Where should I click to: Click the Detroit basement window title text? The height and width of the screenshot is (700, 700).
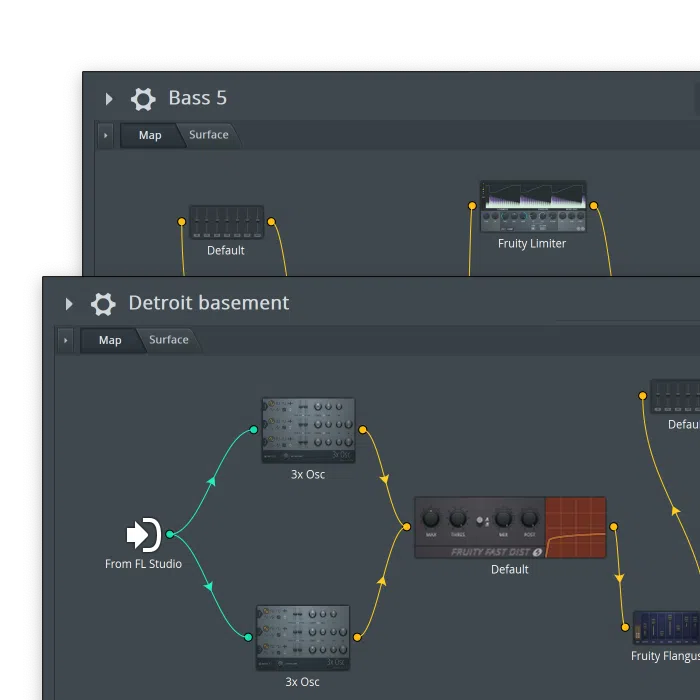click(209, 303)
